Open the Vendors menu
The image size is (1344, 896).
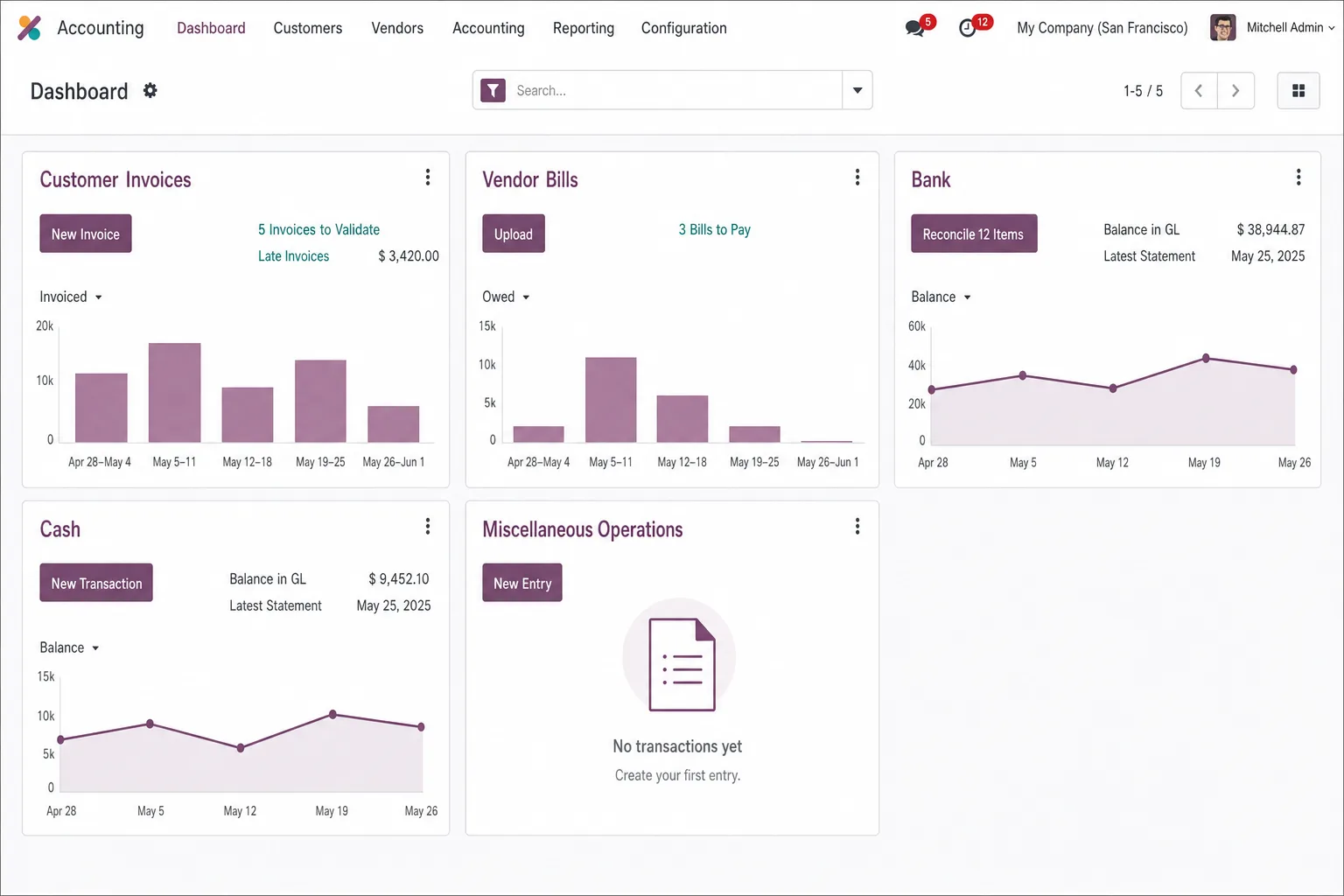(x=397, y=28)
